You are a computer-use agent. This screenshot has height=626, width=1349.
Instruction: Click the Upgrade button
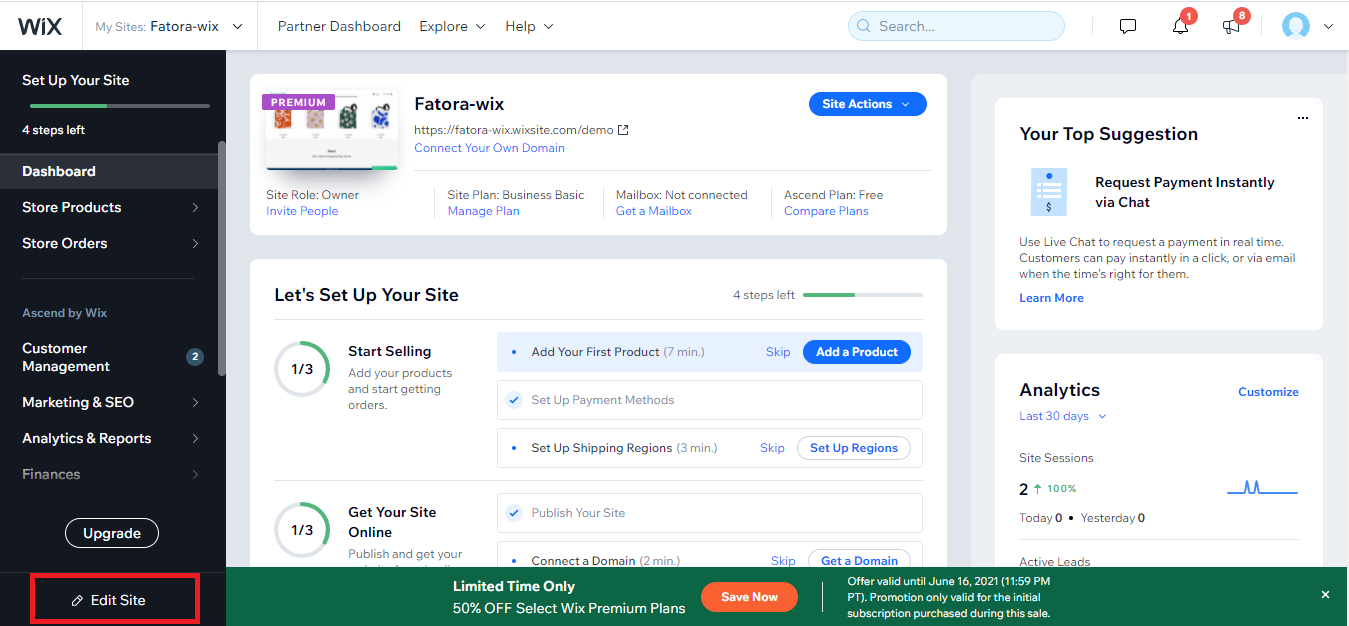pyautogui.click(x=112, y=533)
